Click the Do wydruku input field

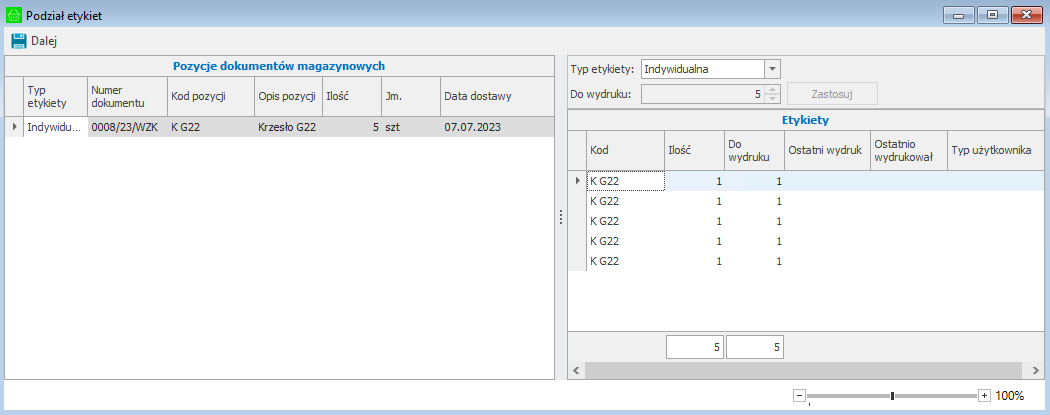click(702, 94)
